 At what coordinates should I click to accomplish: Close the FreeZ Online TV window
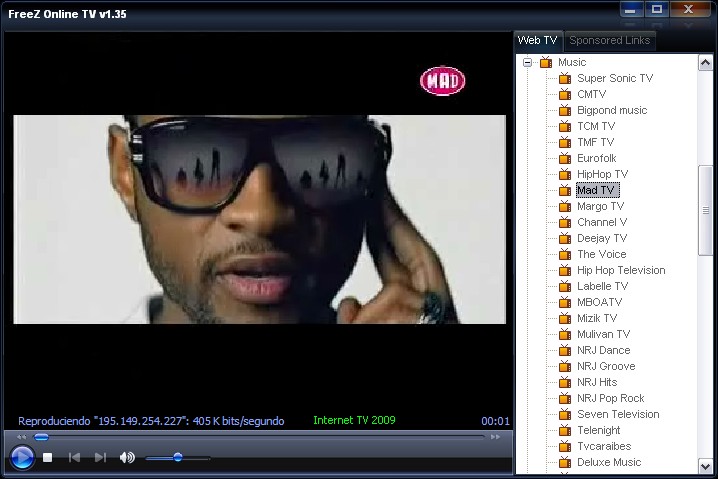click(689, 9)
